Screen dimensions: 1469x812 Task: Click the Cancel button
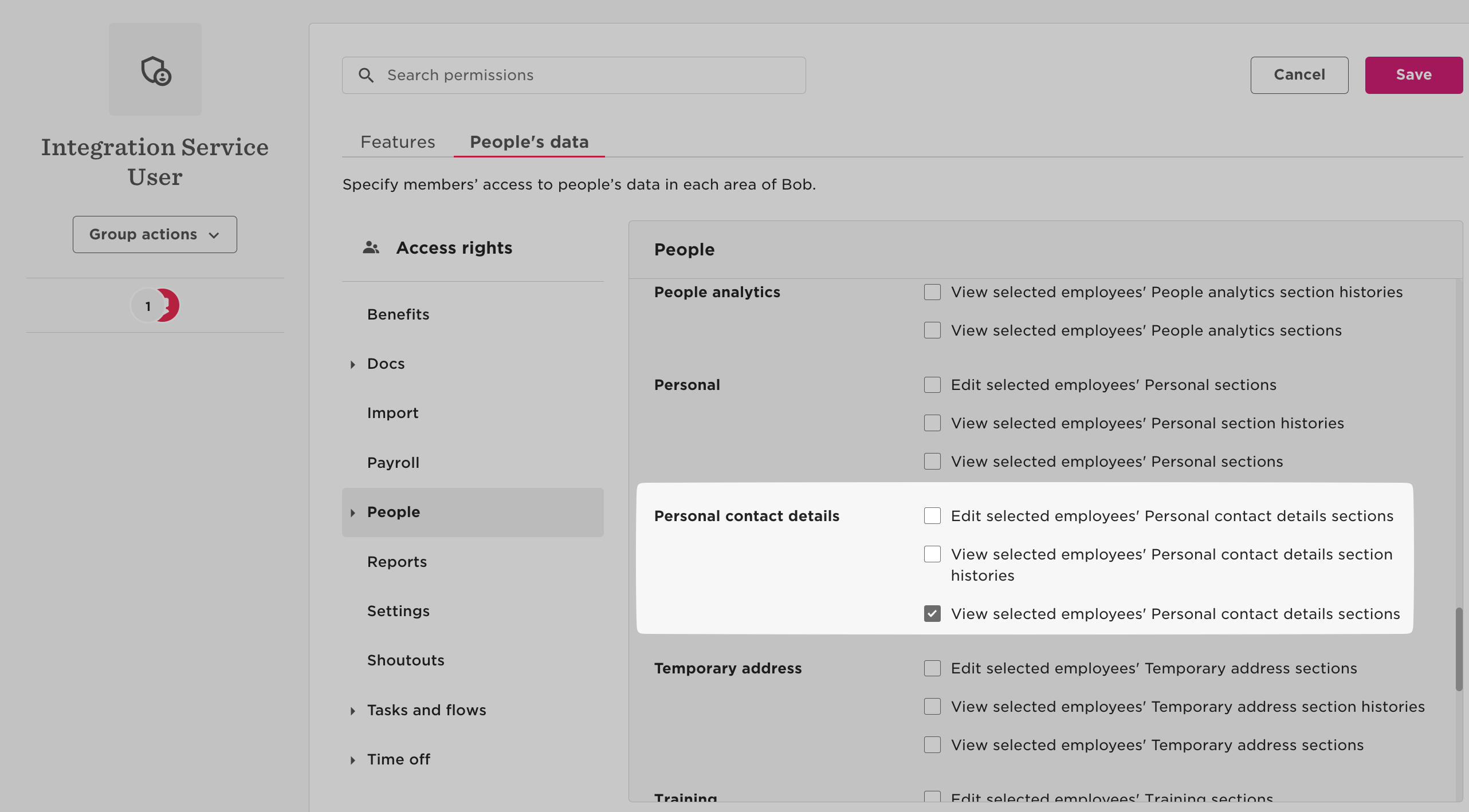[1299, 75]
